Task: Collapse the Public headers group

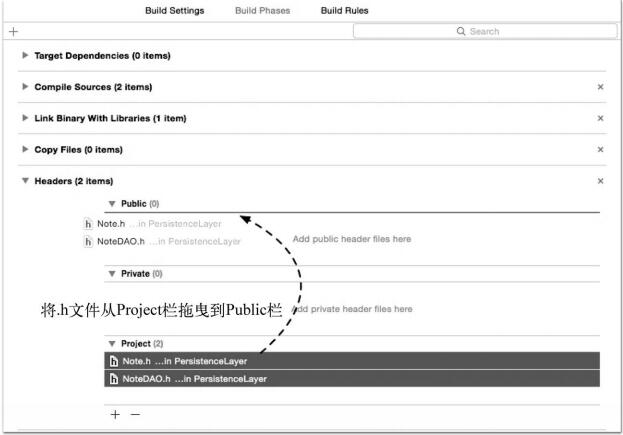Action: (x=112, y=203)
